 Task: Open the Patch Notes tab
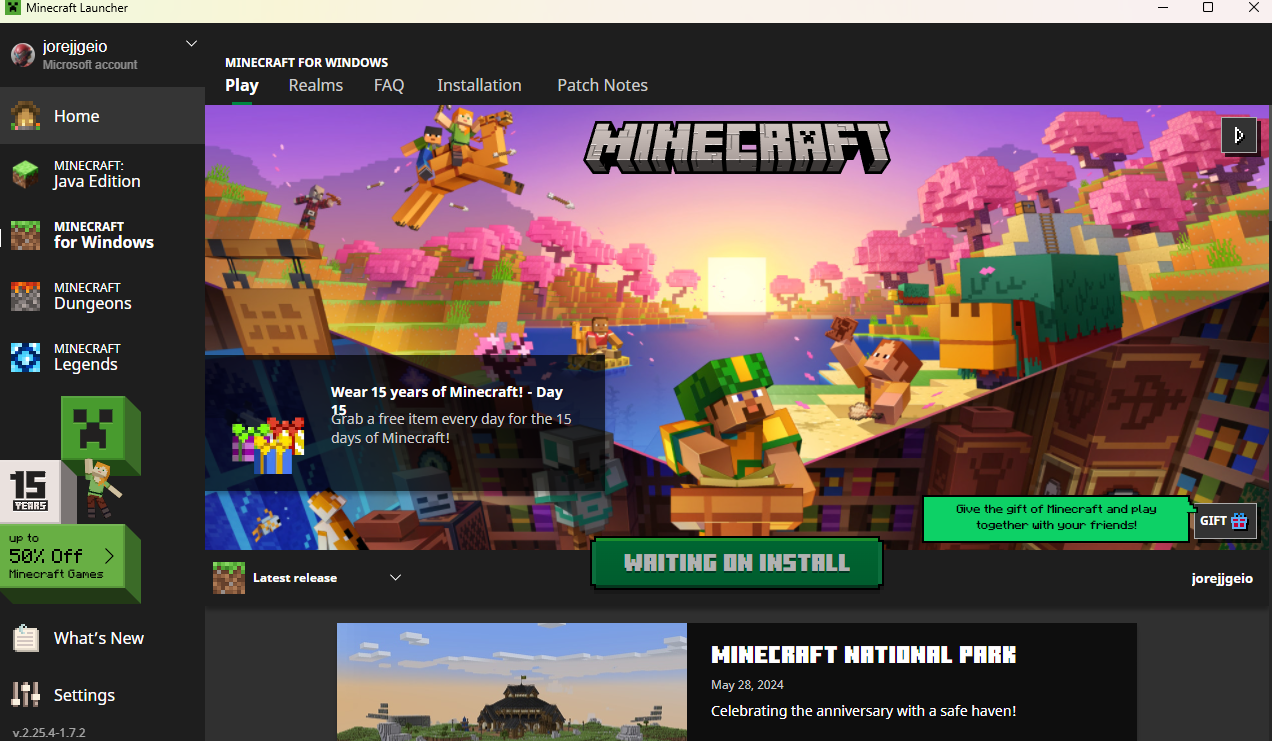(602, 86)
